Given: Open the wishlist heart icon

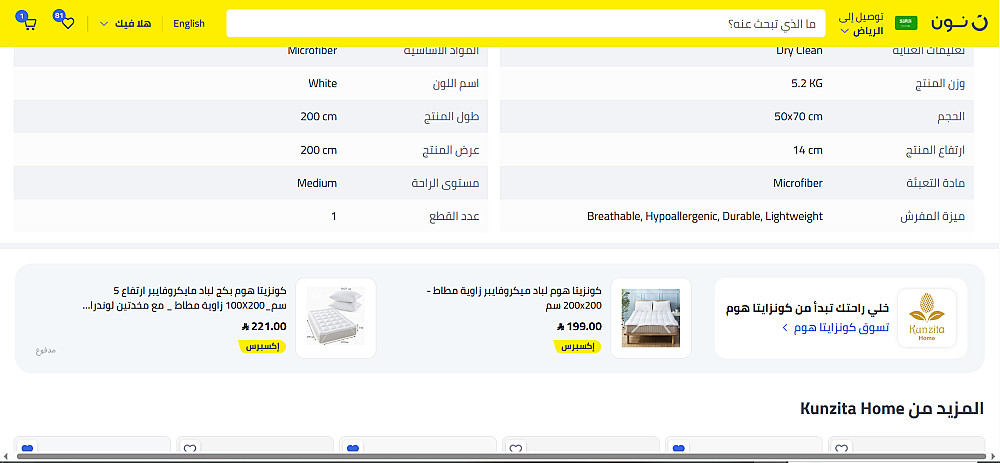Looking at the screenshot, I should 68,24.
